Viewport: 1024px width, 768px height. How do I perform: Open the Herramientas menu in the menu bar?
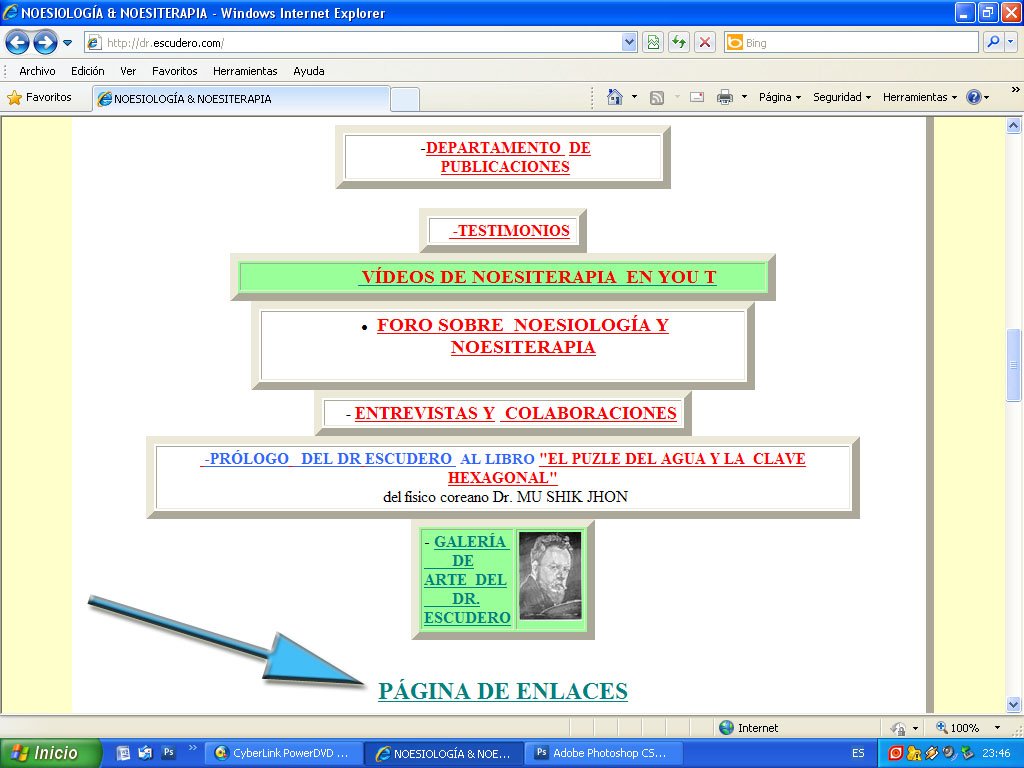[x=245, y=71]
